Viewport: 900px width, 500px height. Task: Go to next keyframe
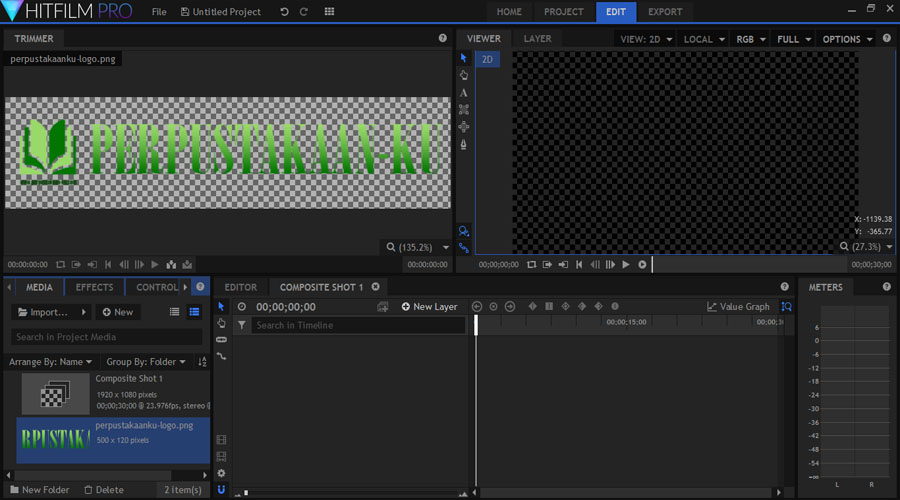[x=510, y=307]
